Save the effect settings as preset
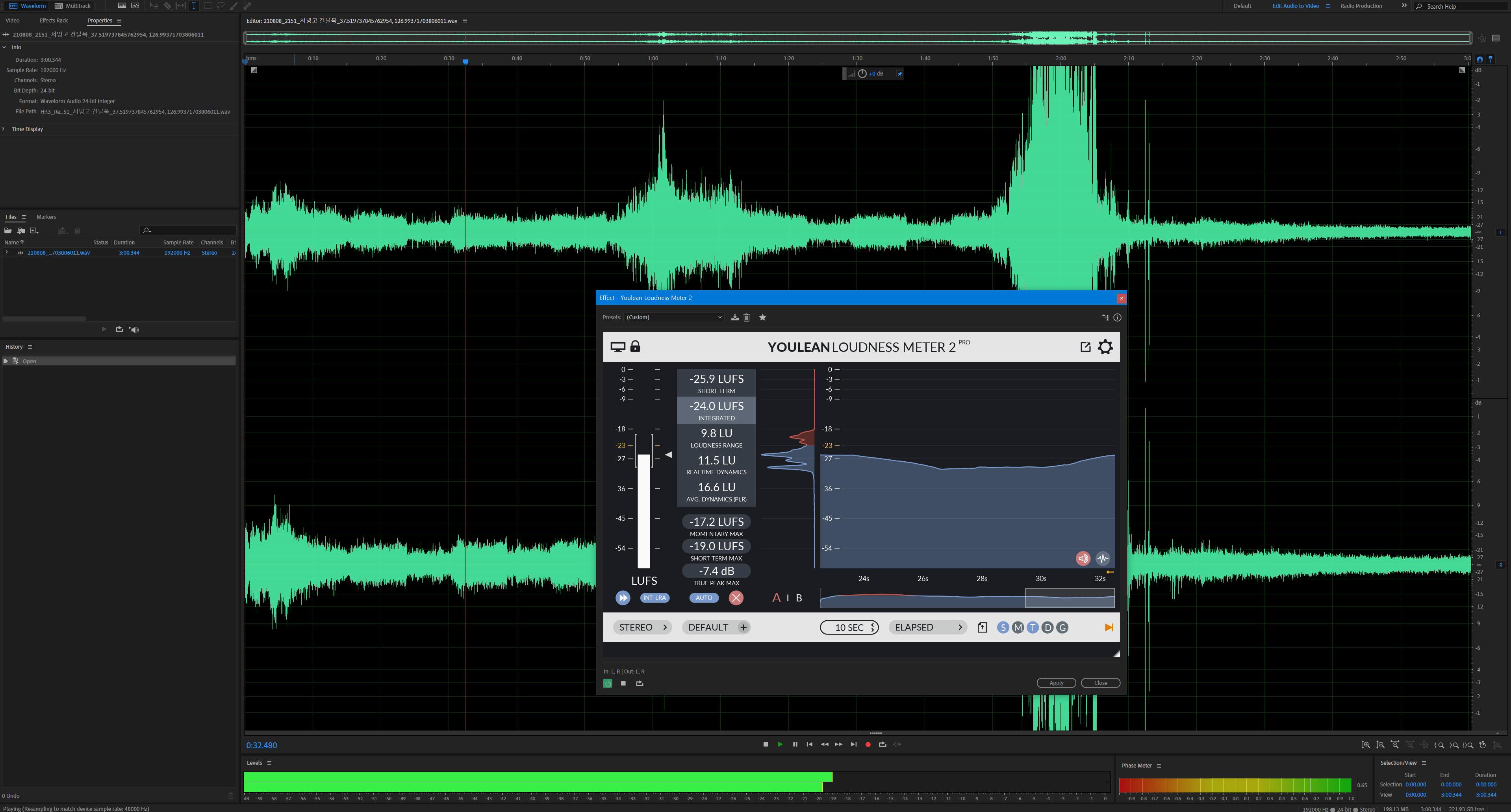 pyautogui.click(x=734, y=317)
